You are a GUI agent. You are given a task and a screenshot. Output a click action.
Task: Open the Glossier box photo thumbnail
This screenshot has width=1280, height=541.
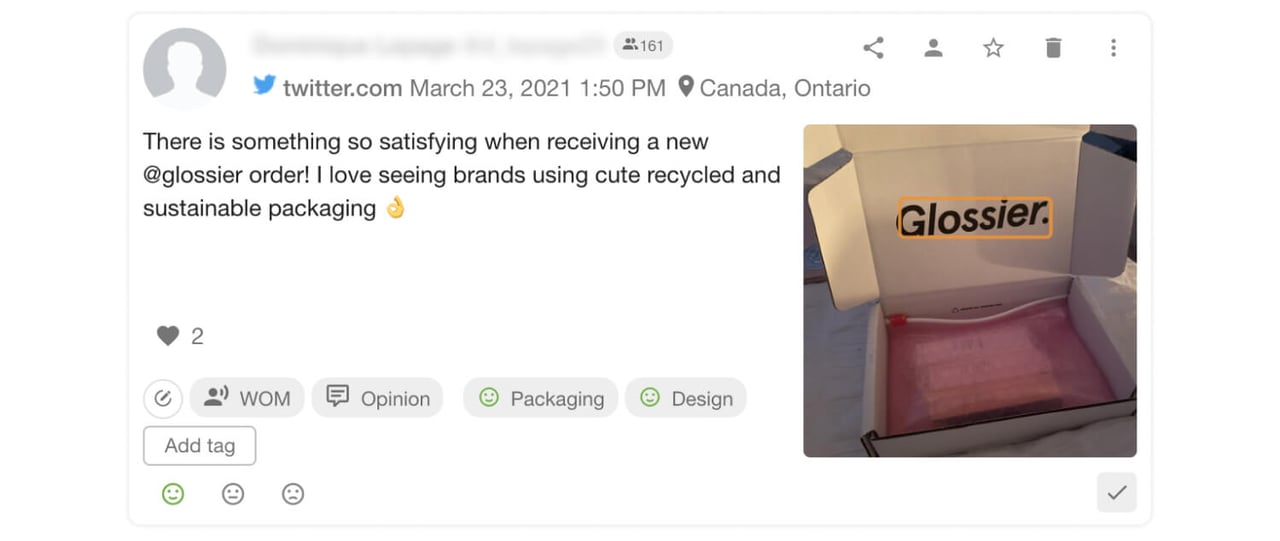click(969, 290)
